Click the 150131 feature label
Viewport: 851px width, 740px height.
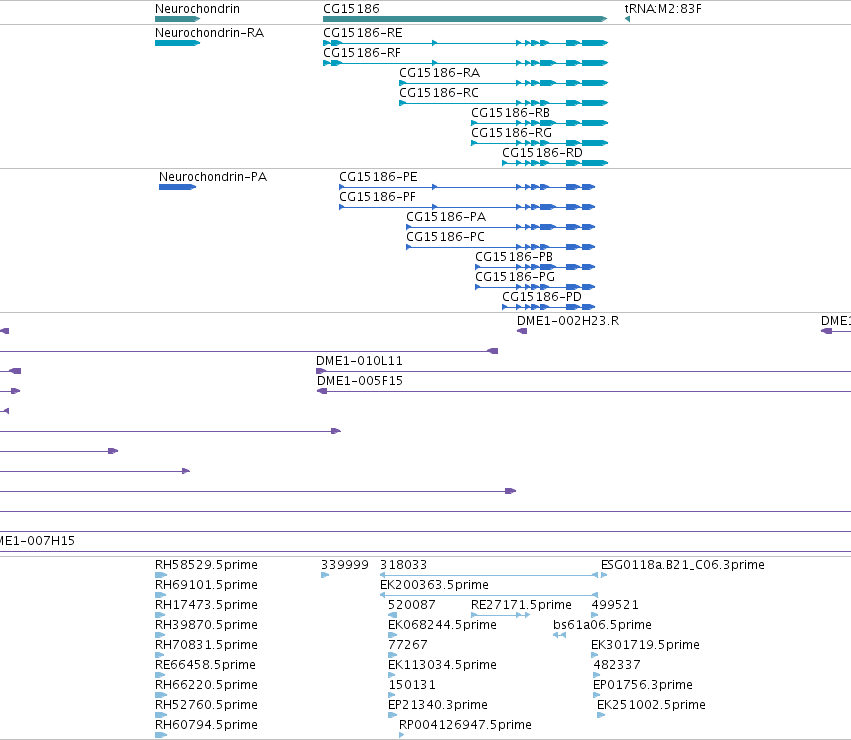pos(412,685)
